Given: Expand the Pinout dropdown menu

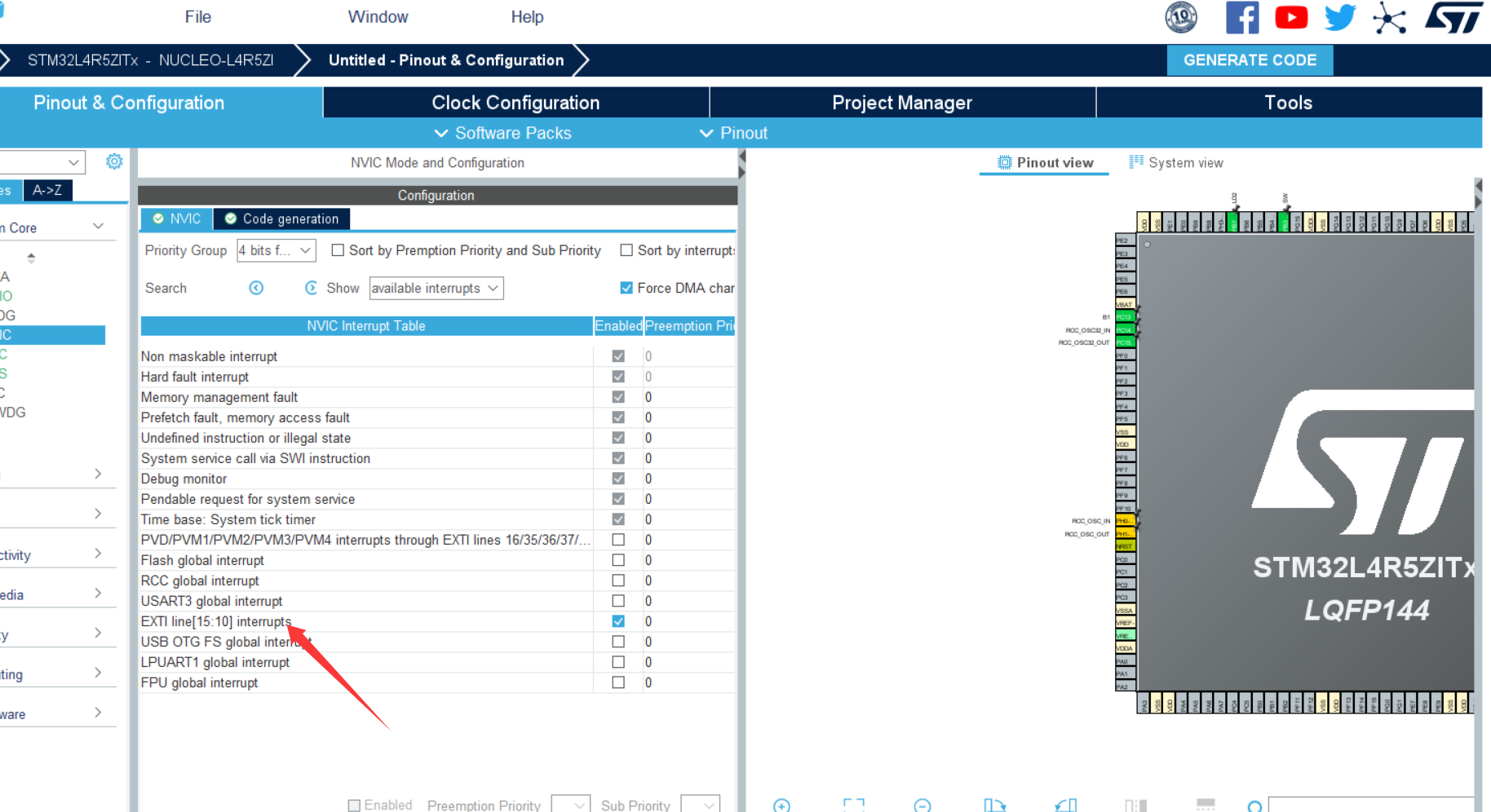Looking at the screenshot, I should pyautogui.click(x=733, y=133).
